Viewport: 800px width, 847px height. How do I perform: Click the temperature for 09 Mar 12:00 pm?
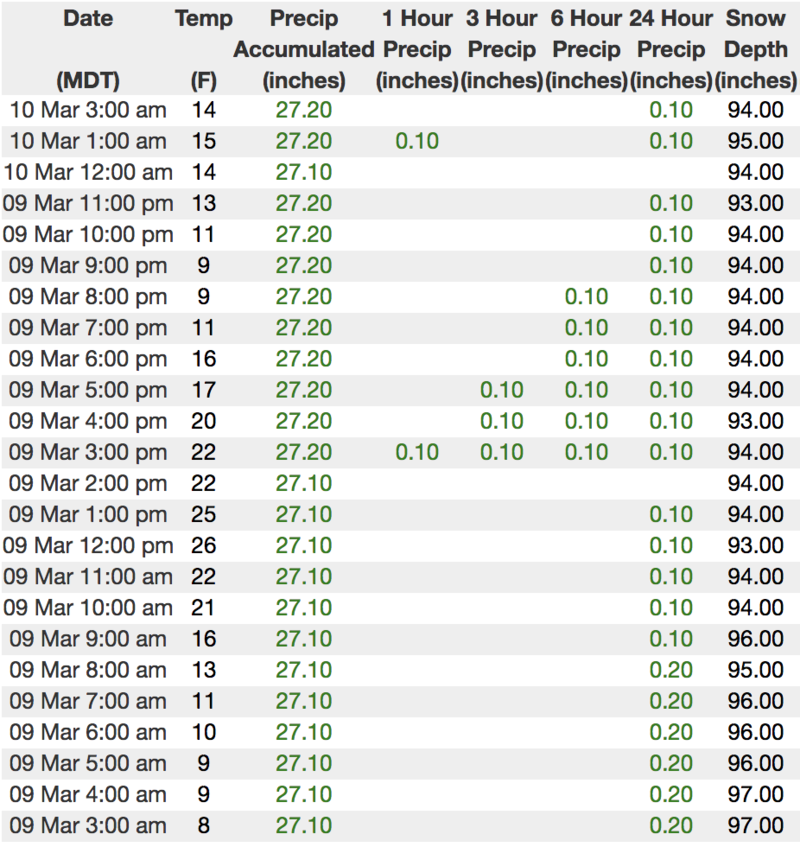click(203, 545)
